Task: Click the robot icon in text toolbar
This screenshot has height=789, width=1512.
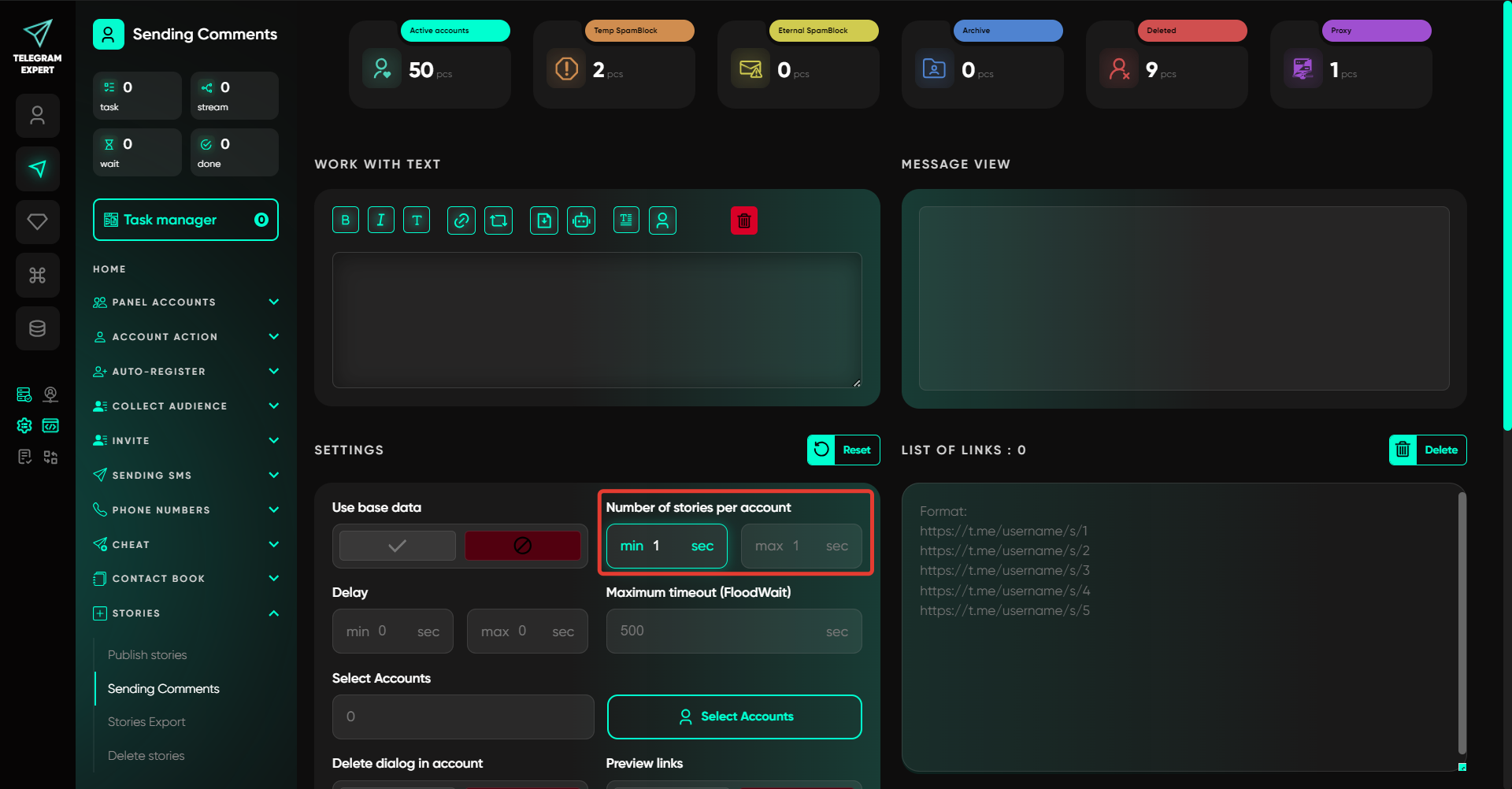Action: click(x=581, y=220)
